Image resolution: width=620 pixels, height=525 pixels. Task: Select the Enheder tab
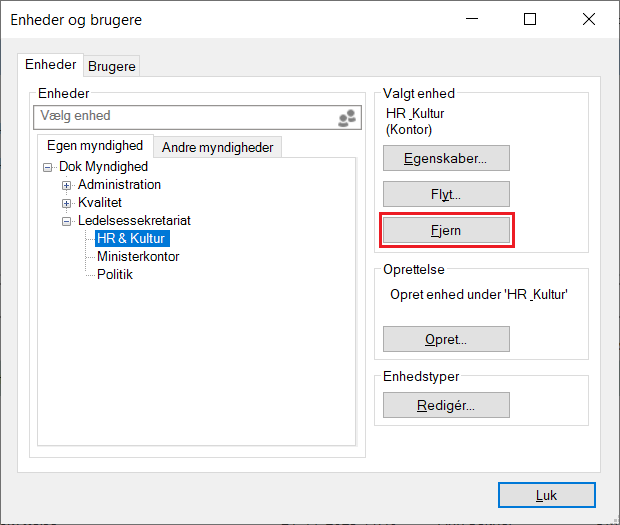(51, 65)
